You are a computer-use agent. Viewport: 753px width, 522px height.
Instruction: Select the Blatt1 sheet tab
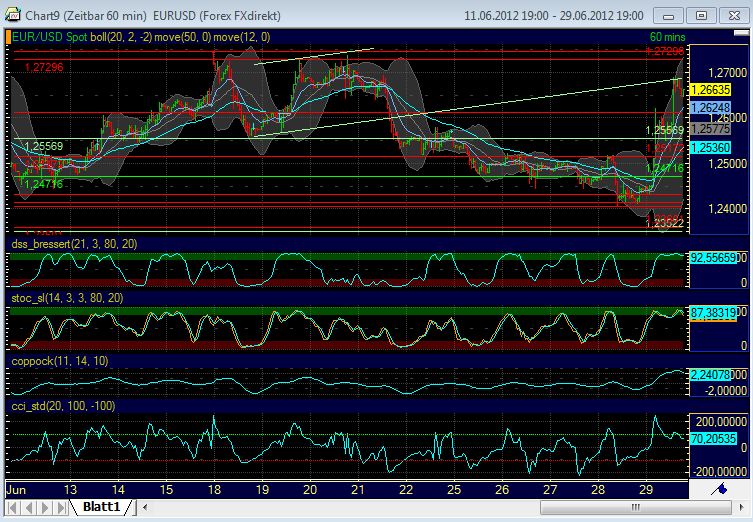coord(101,507)
